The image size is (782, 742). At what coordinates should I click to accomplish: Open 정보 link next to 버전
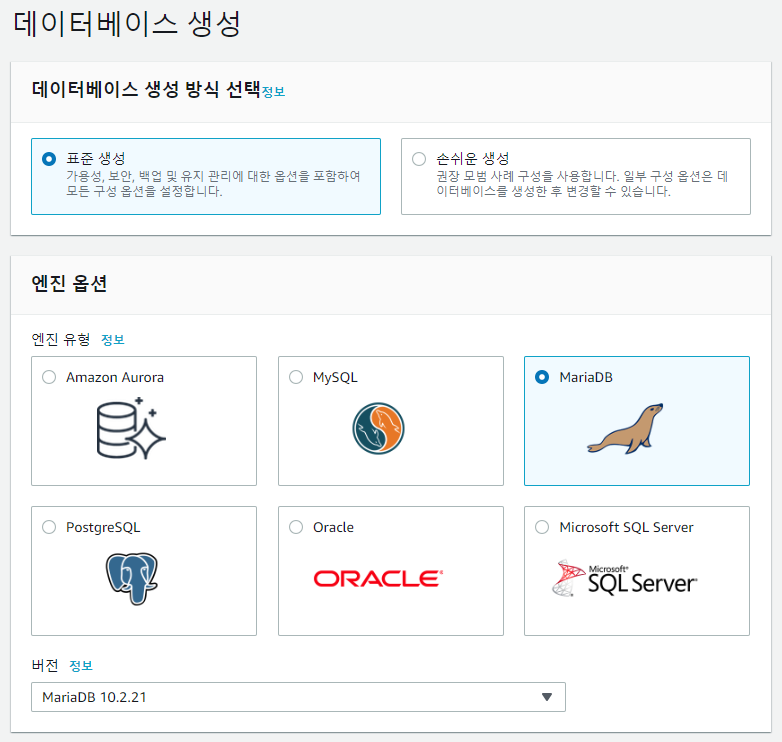[x=81, y=666]
